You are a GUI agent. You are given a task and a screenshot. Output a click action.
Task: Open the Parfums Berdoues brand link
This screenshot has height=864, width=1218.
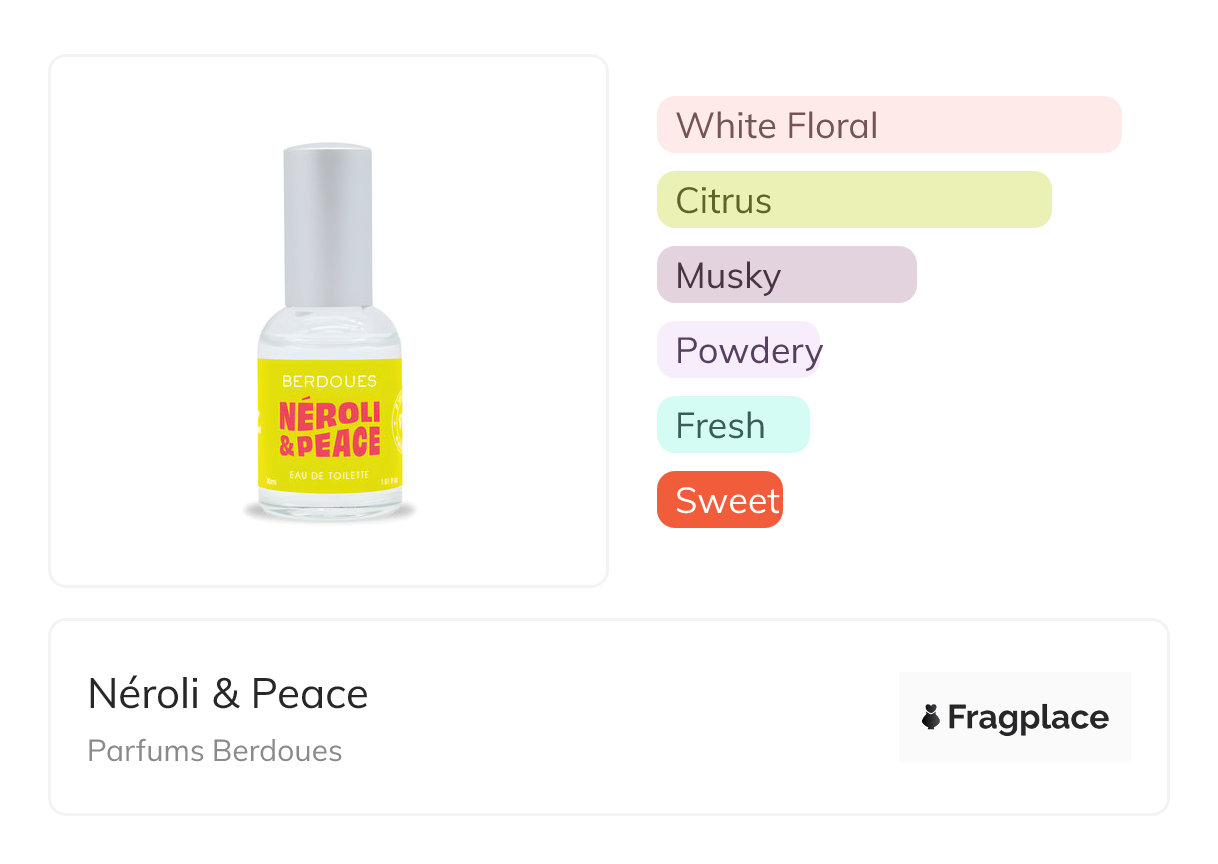coord(215,751)
